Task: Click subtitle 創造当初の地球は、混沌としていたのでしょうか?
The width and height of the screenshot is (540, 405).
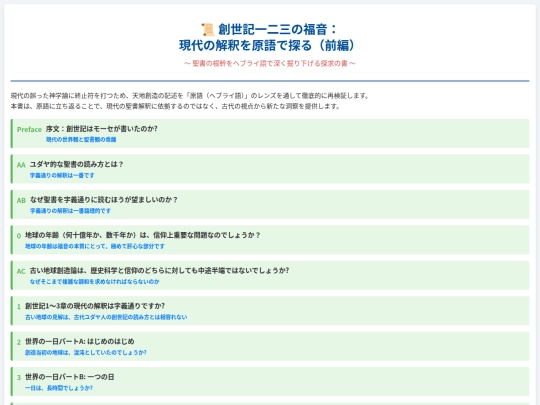Action: point(86,353)
